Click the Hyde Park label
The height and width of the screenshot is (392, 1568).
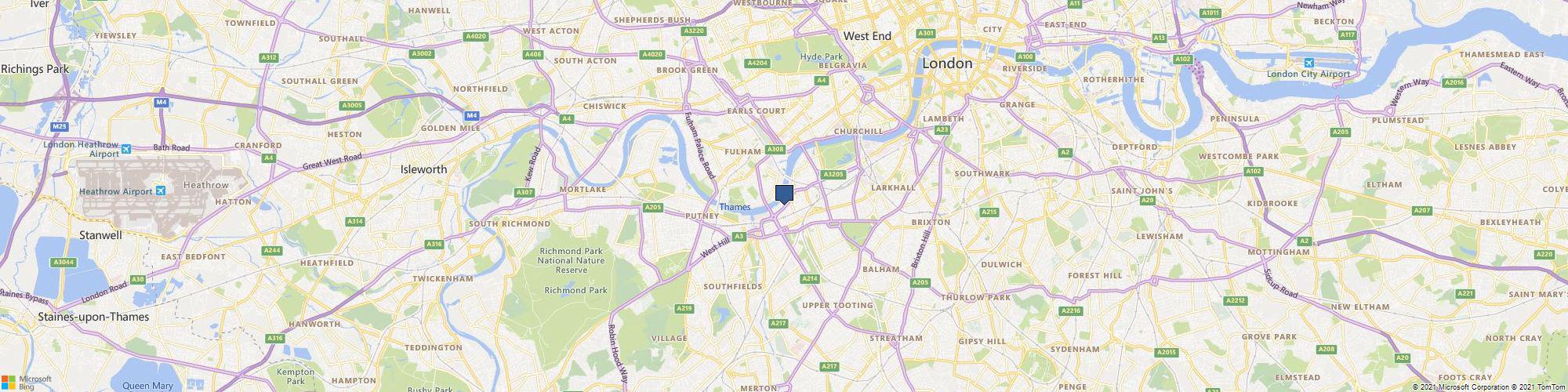point(821,57)
